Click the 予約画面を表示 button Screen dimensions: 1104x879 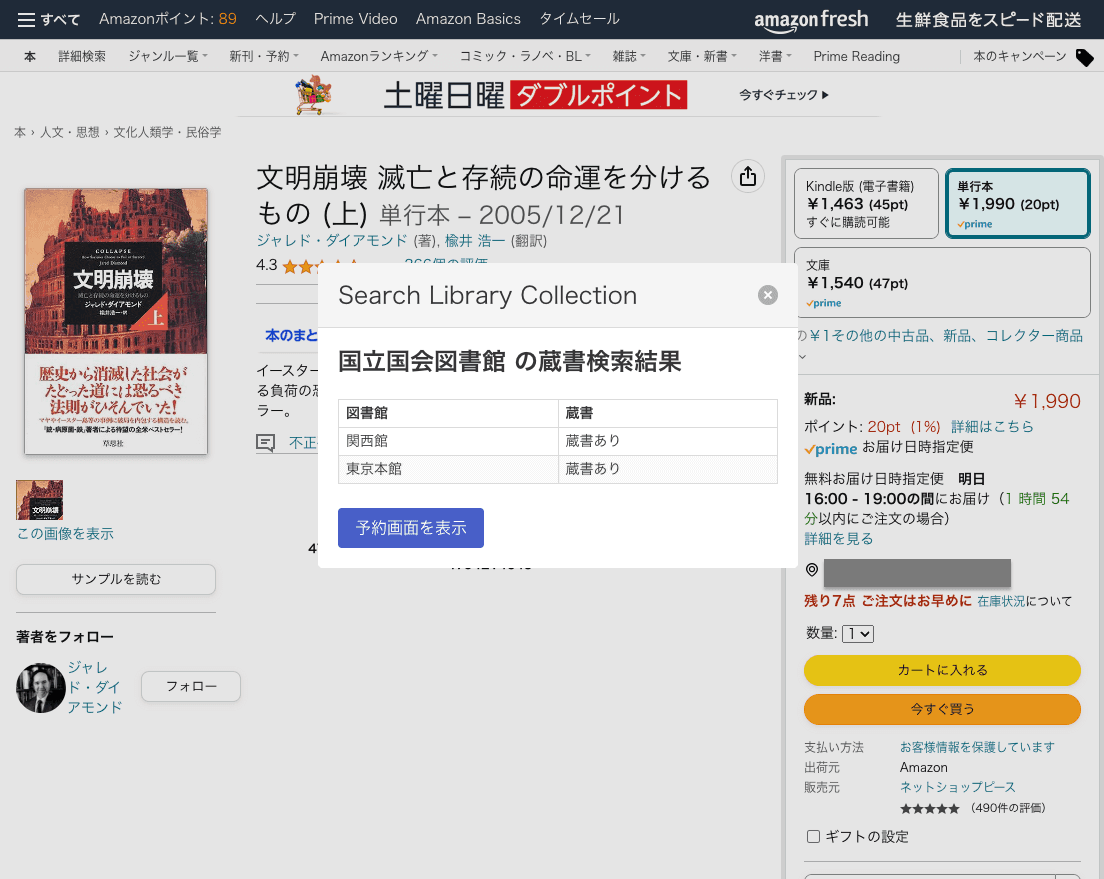[410, 528]
